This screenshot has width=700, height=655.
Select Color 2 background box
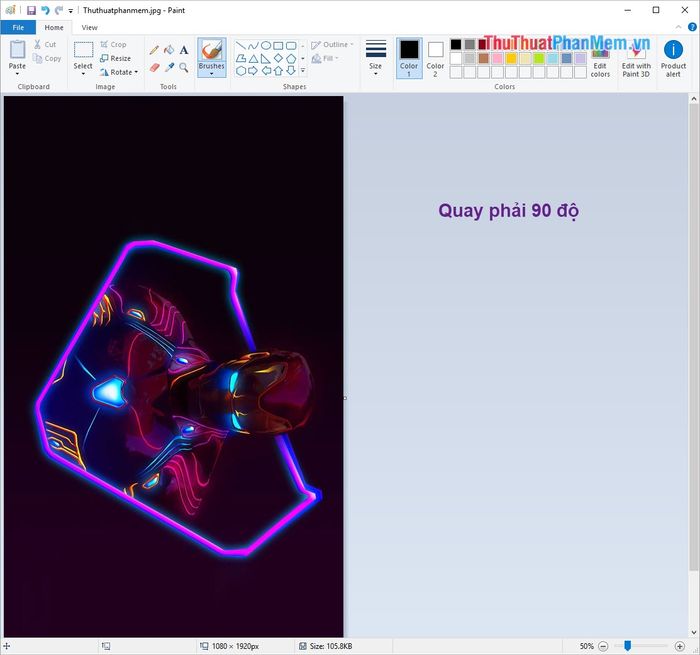(435, 58)
